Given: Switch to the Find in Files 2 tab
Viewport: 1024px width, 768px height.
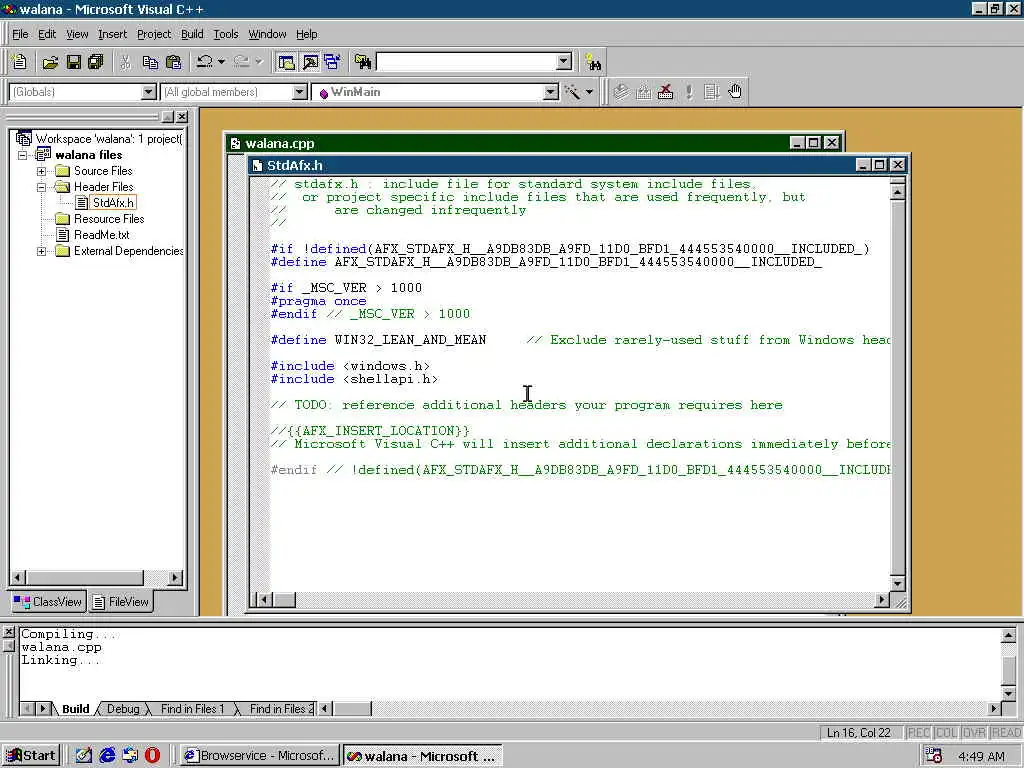Looking at the screenshot, I should [281, 709].
